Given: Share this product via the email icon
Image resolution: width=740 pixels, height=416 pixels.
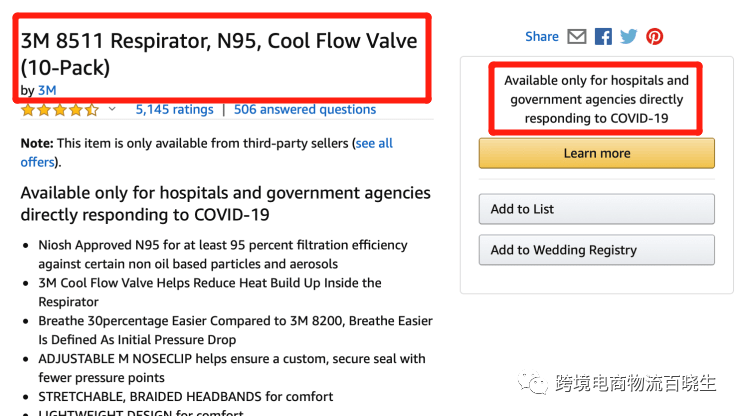Looking at the screenshot, I should (577, 37).
